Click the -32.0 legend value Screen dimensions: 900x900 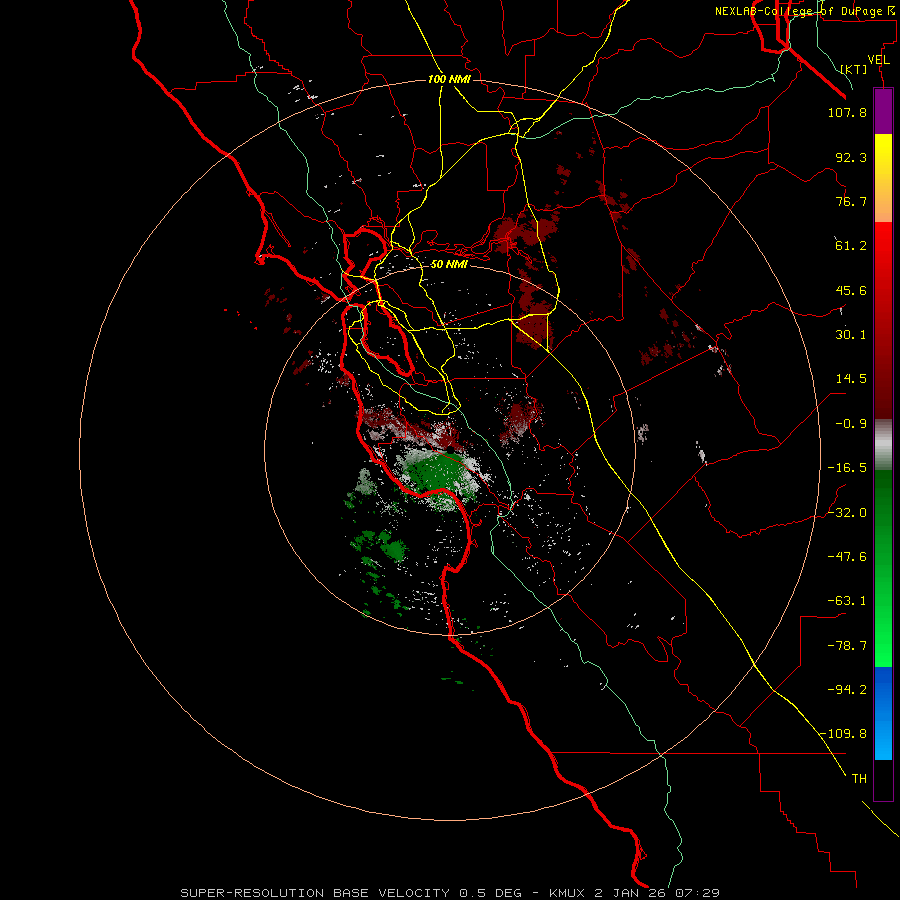pos(847,513)
